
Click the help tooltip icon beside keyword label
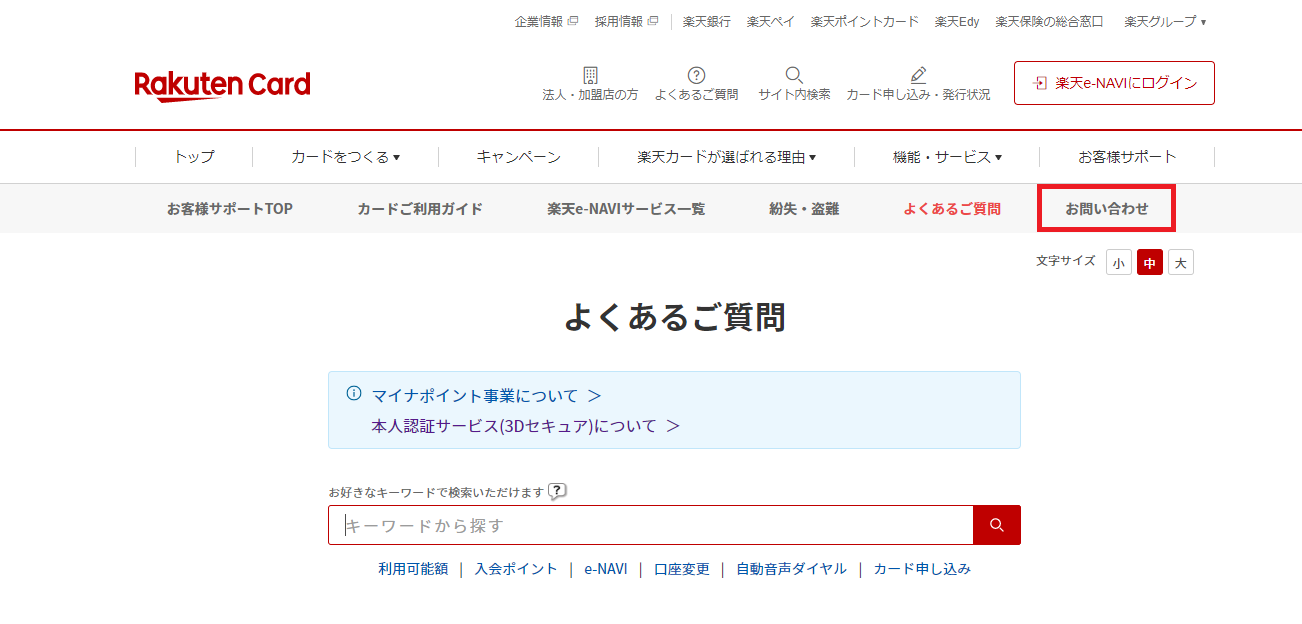pos(557,491)
